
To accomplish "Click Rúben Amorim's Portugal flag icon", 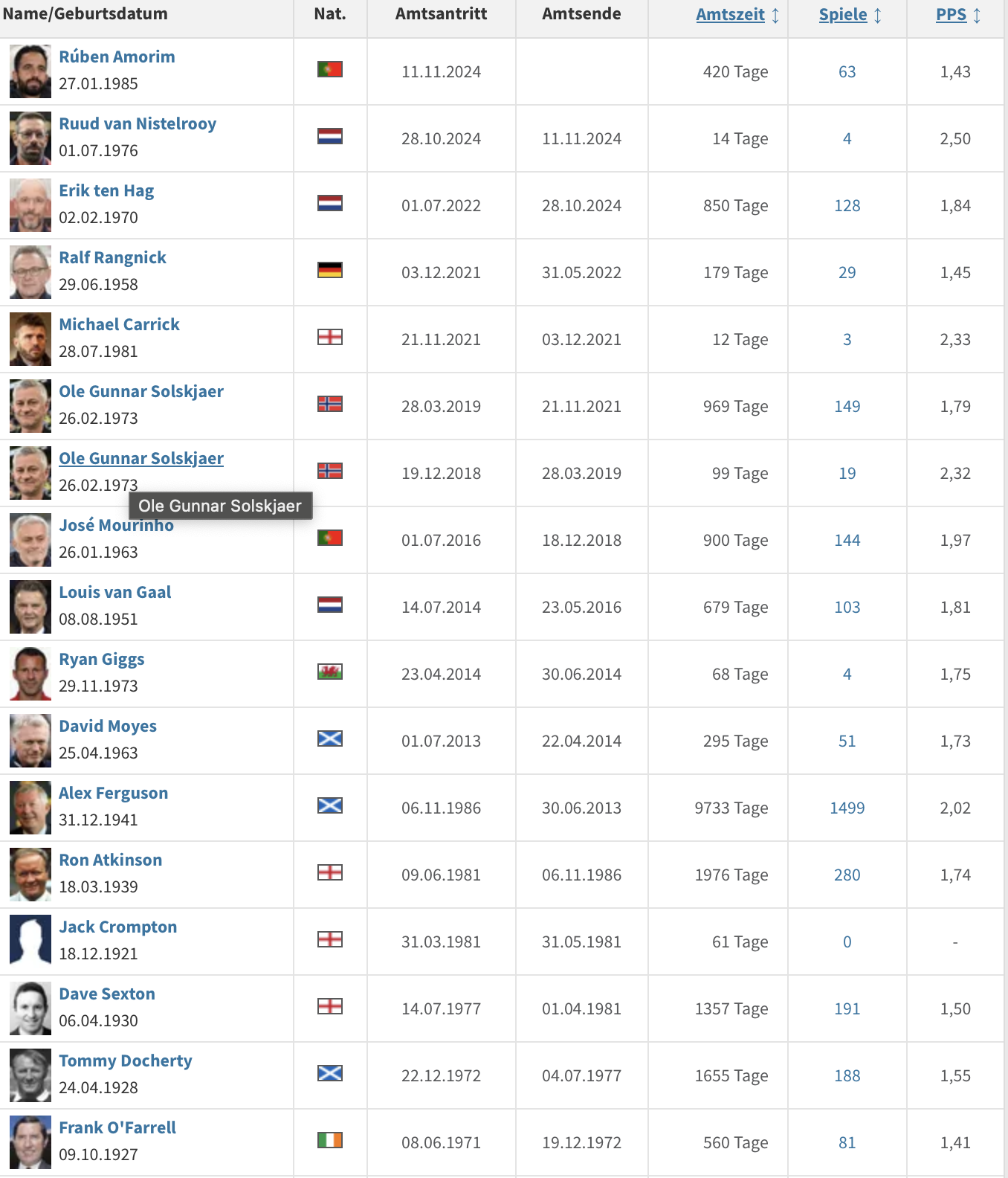I will 329,70.
